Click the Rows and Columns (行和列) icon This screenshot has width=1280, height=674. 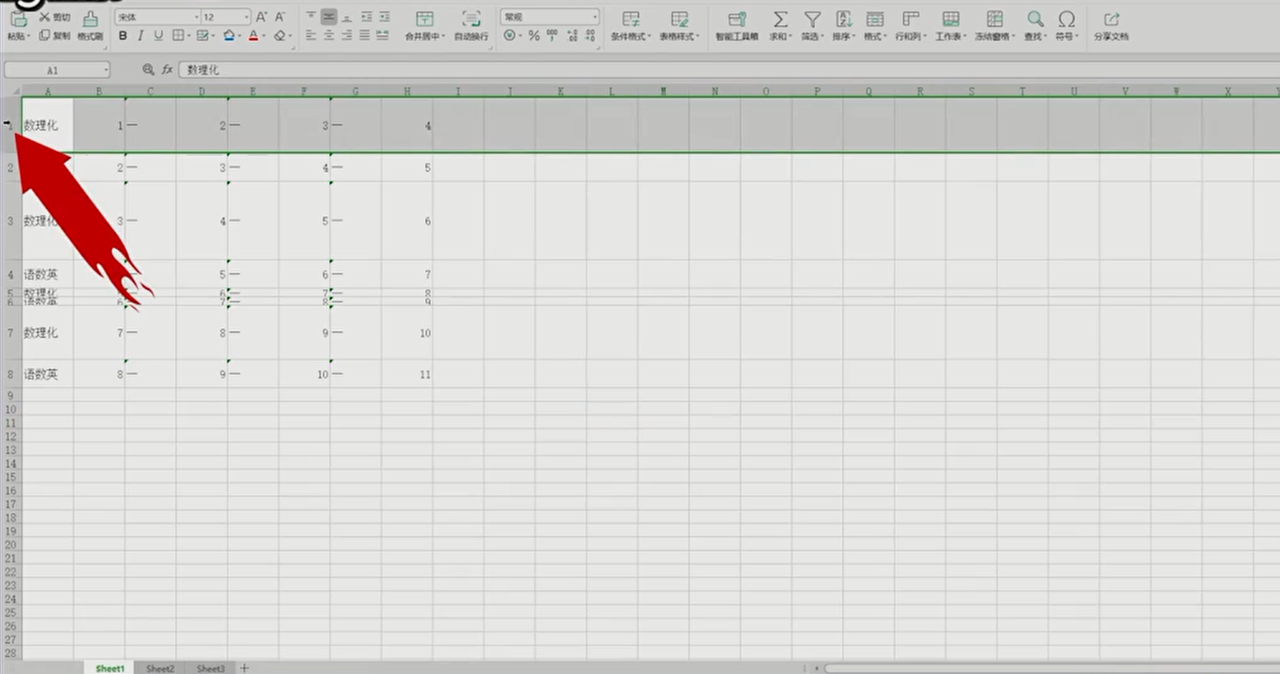(x=910, y=19)
